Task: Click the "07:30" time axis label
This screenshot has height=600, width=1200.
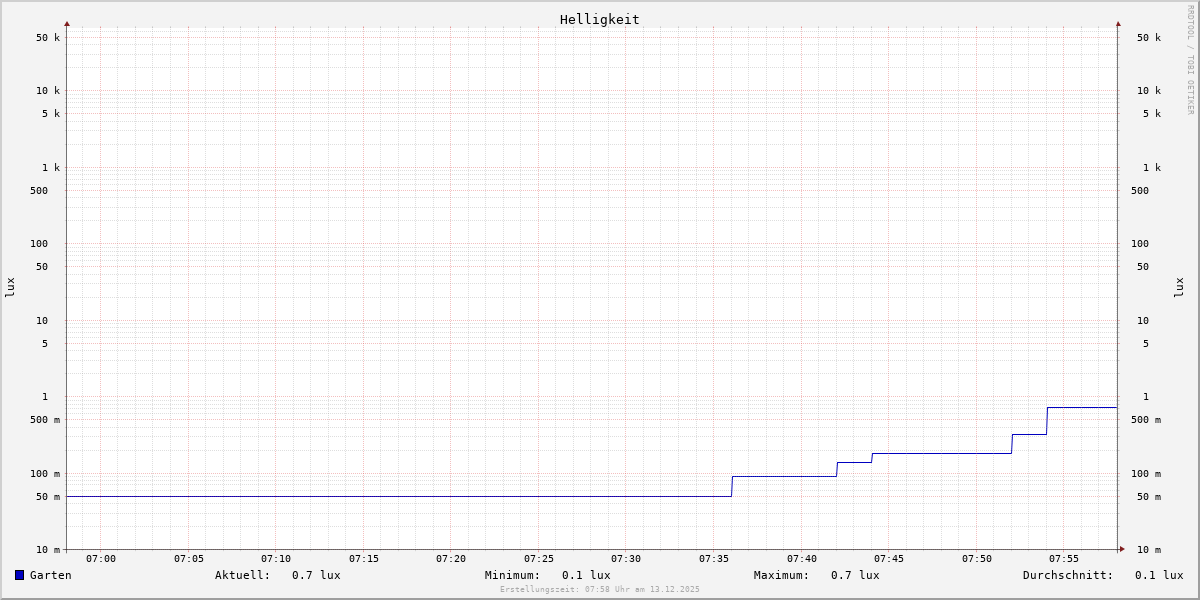Action: [x=626, y=559]
